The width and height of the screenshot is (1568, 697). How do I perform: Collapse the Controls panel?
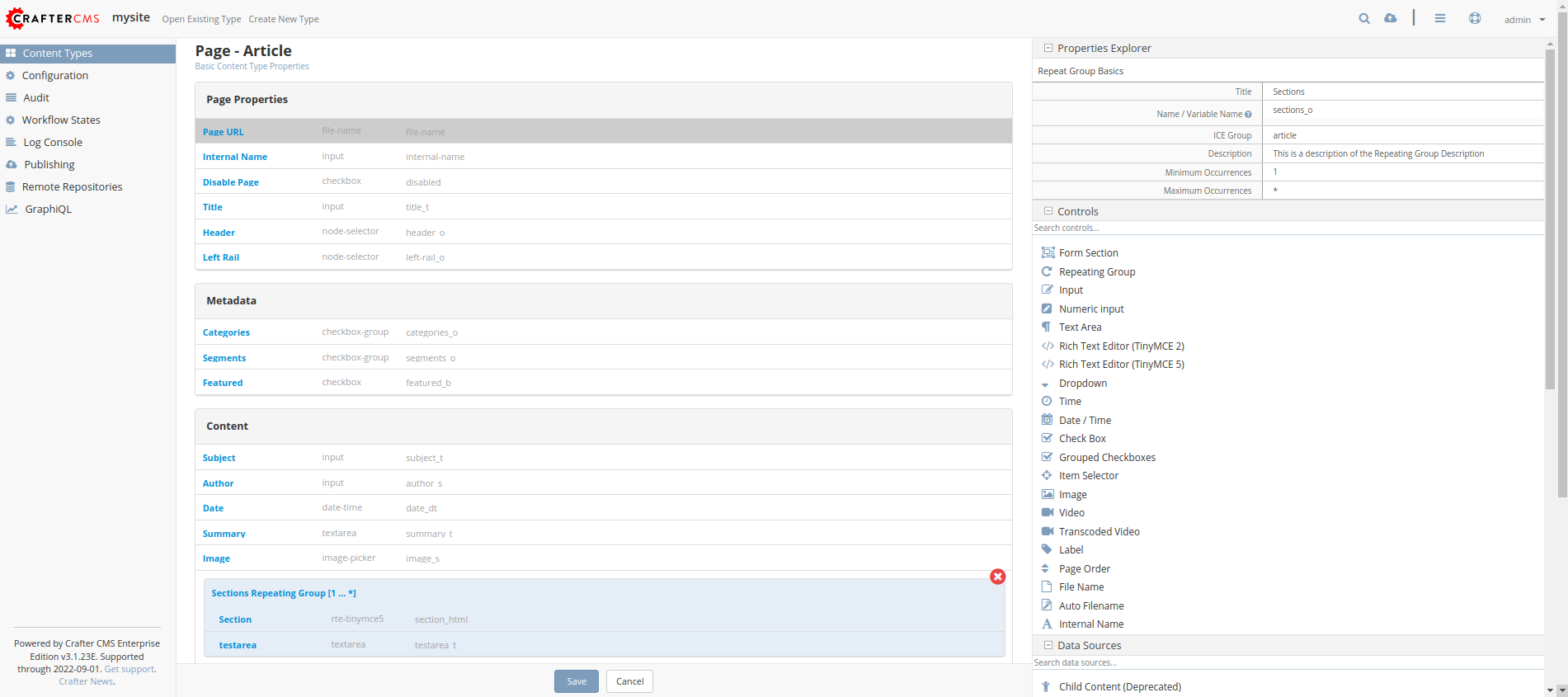point(1048,211)
